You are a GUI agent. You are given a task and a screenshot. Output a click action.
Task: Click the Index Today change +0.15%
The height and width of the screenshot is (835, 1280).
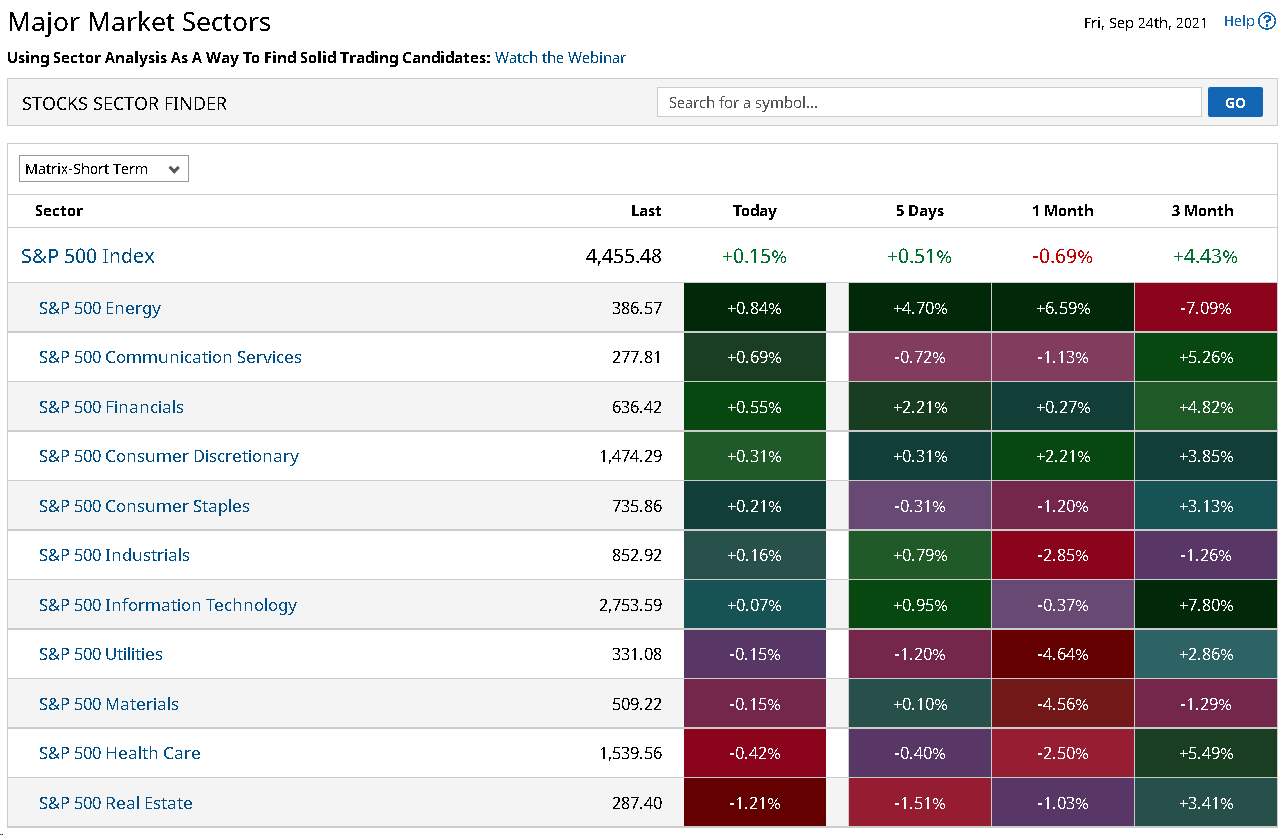coord(755,257)
